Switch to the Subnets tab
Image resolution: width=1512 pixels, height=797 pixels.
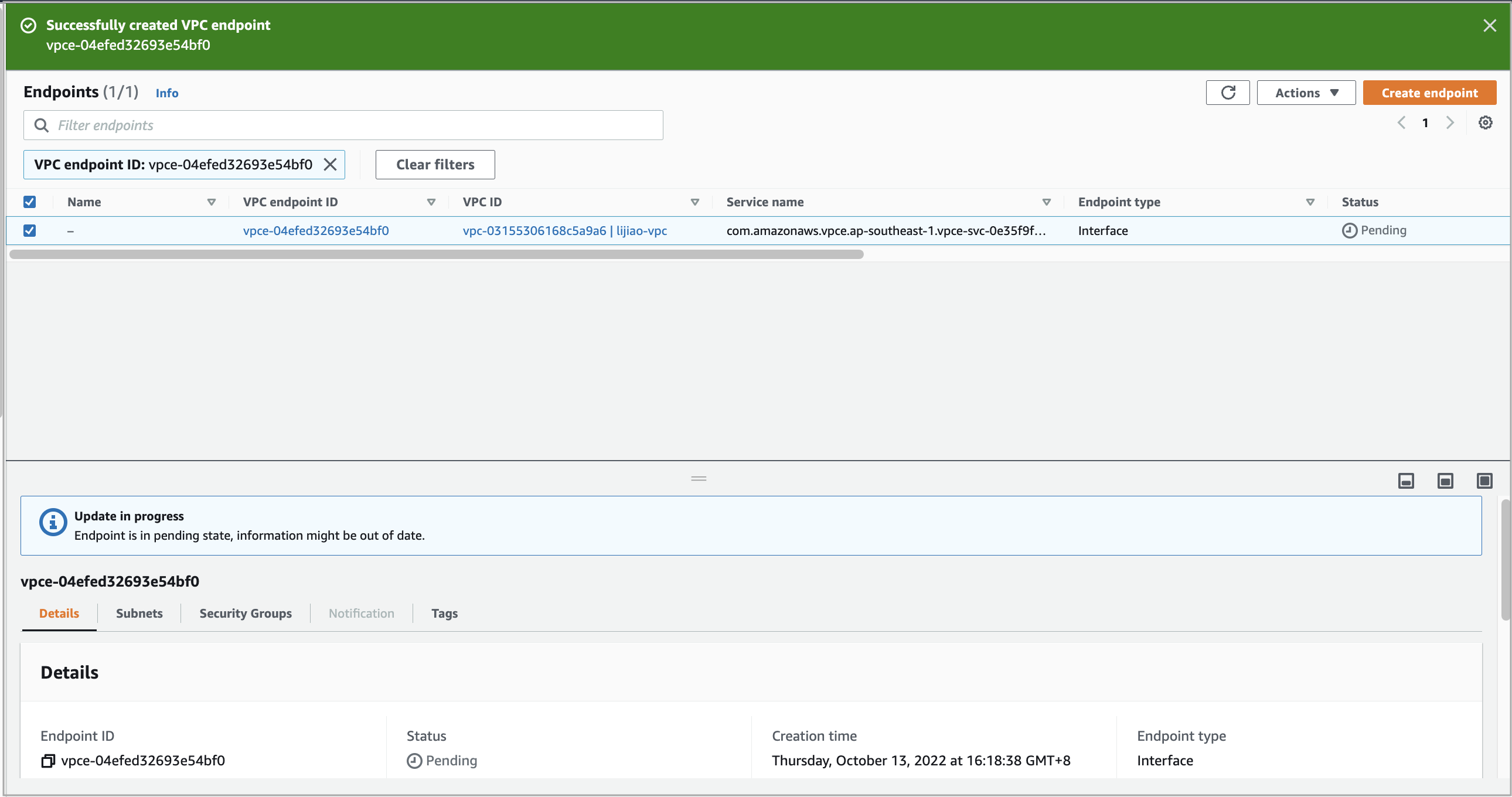(139, 613)
